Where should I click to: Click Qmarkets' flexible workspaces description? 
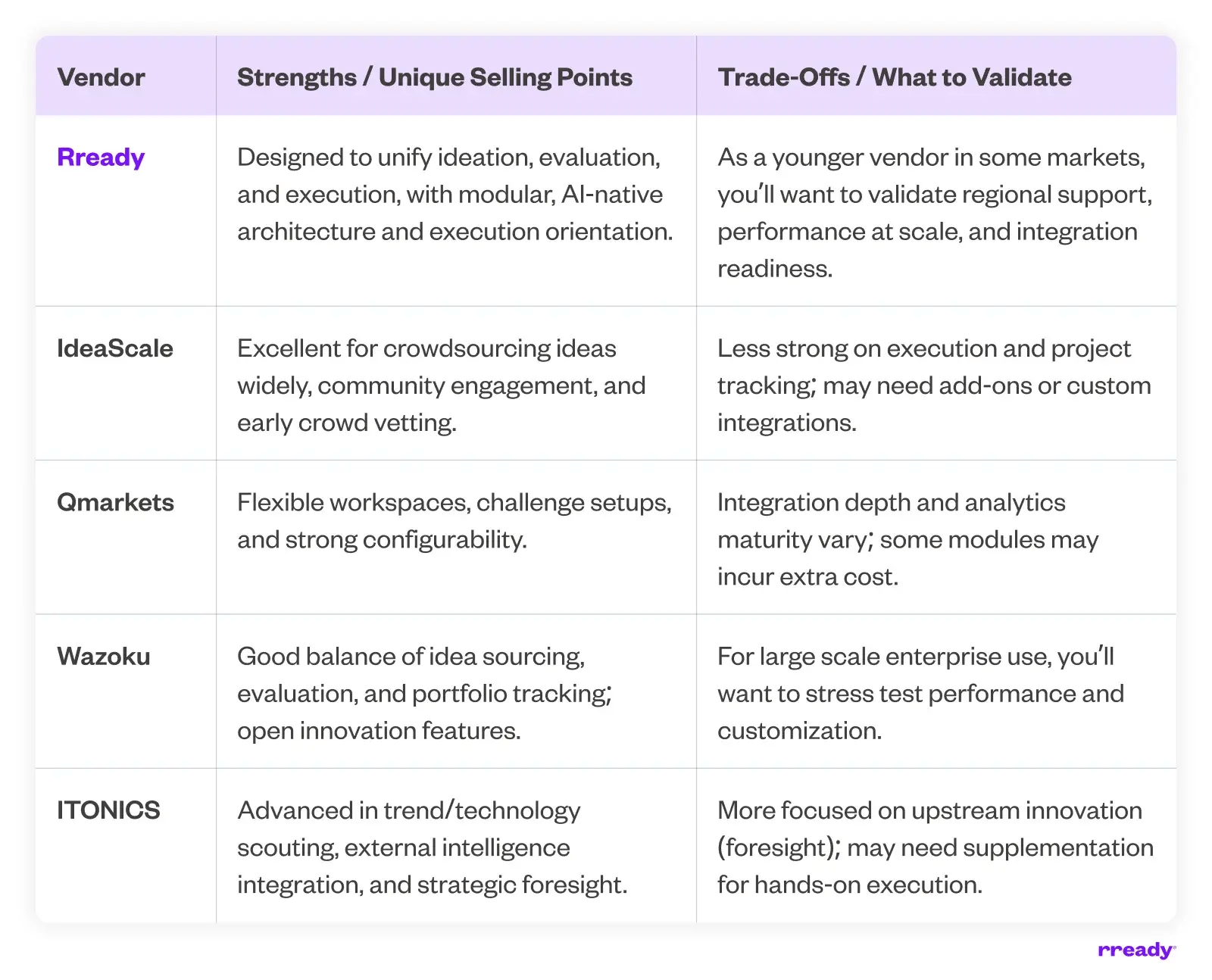pyautogui.click(x=454, y=521)
